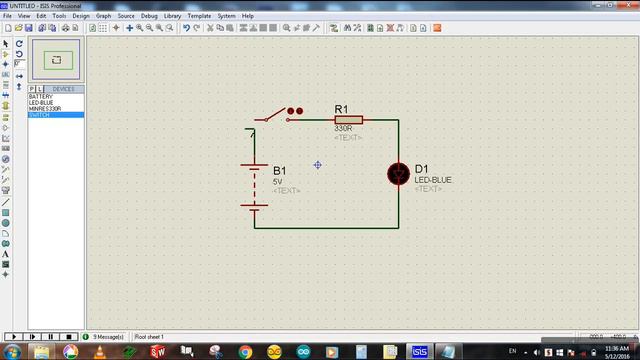640x360 pixels.
Task: Toggle the grid display
Action: 103,28
